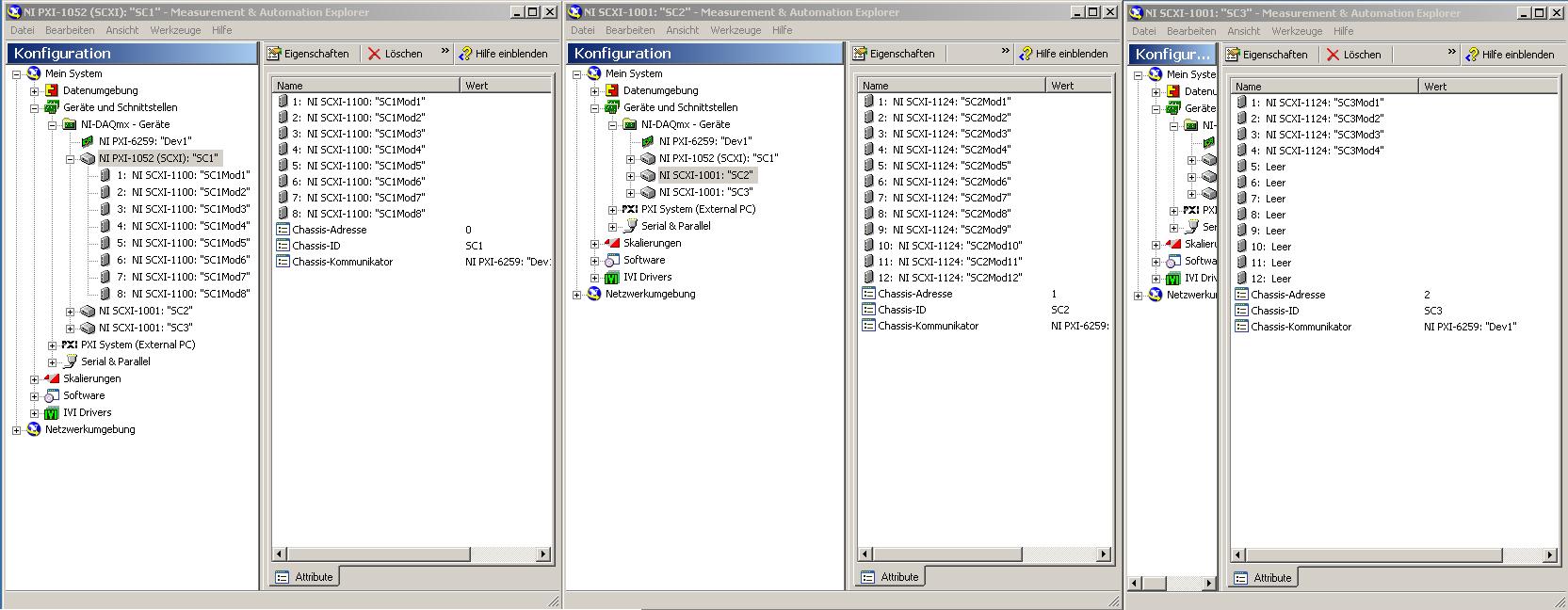
Task: Click the IVI Drivers icon in SC2 window
Action: point(612,277)
